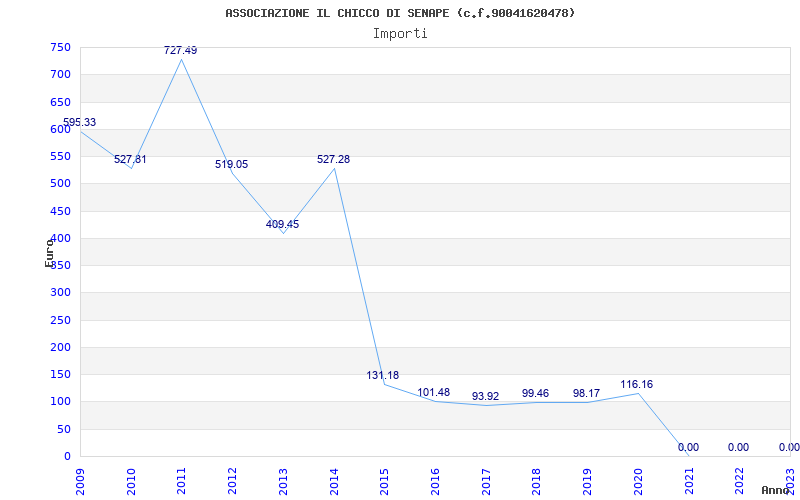Image resolution: width=800 pixels, height=500 pixels.
Task: Click the x-axis year 2022
Action: 740,481
